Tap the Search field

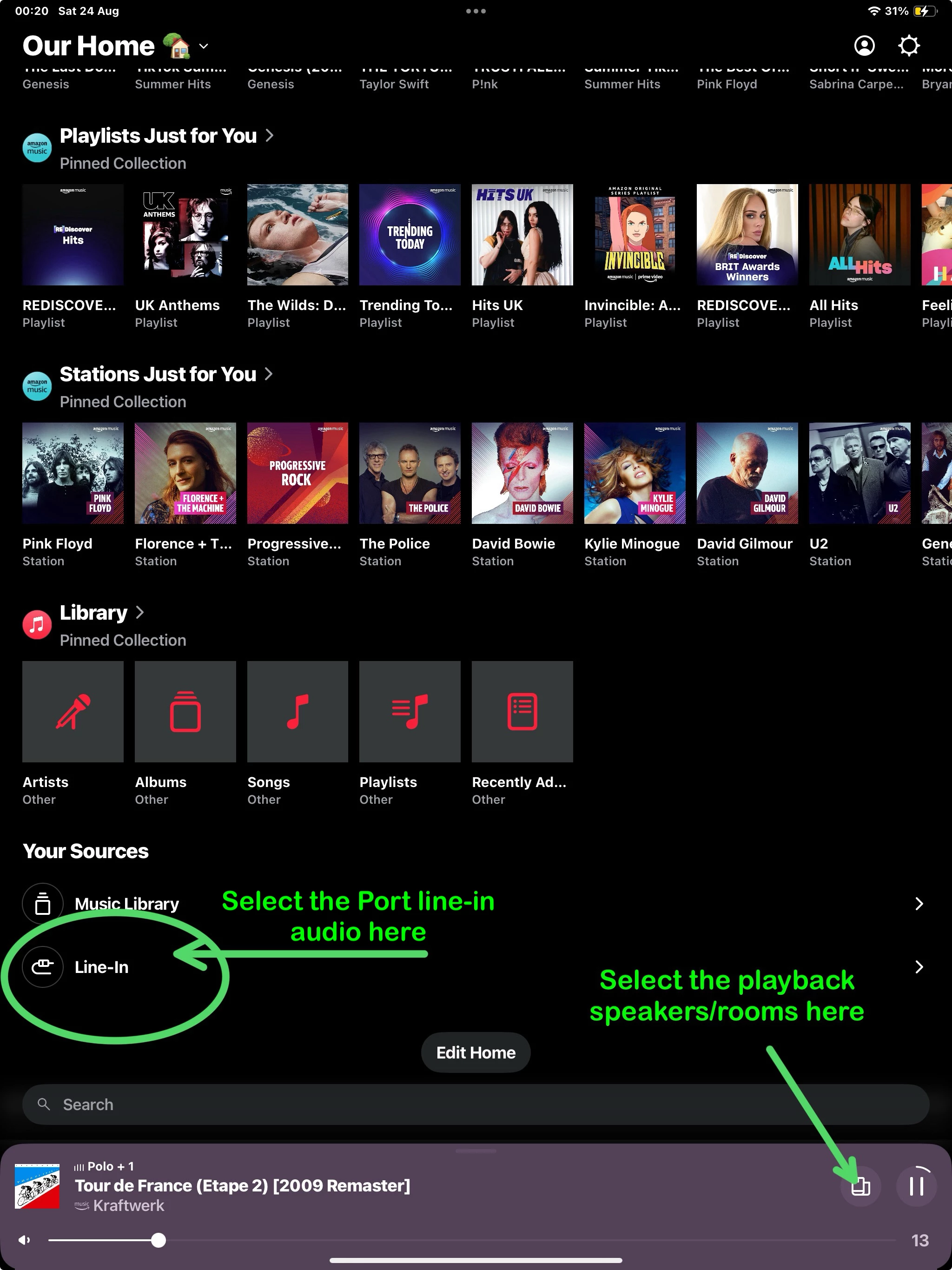(x=476, y=1105)
